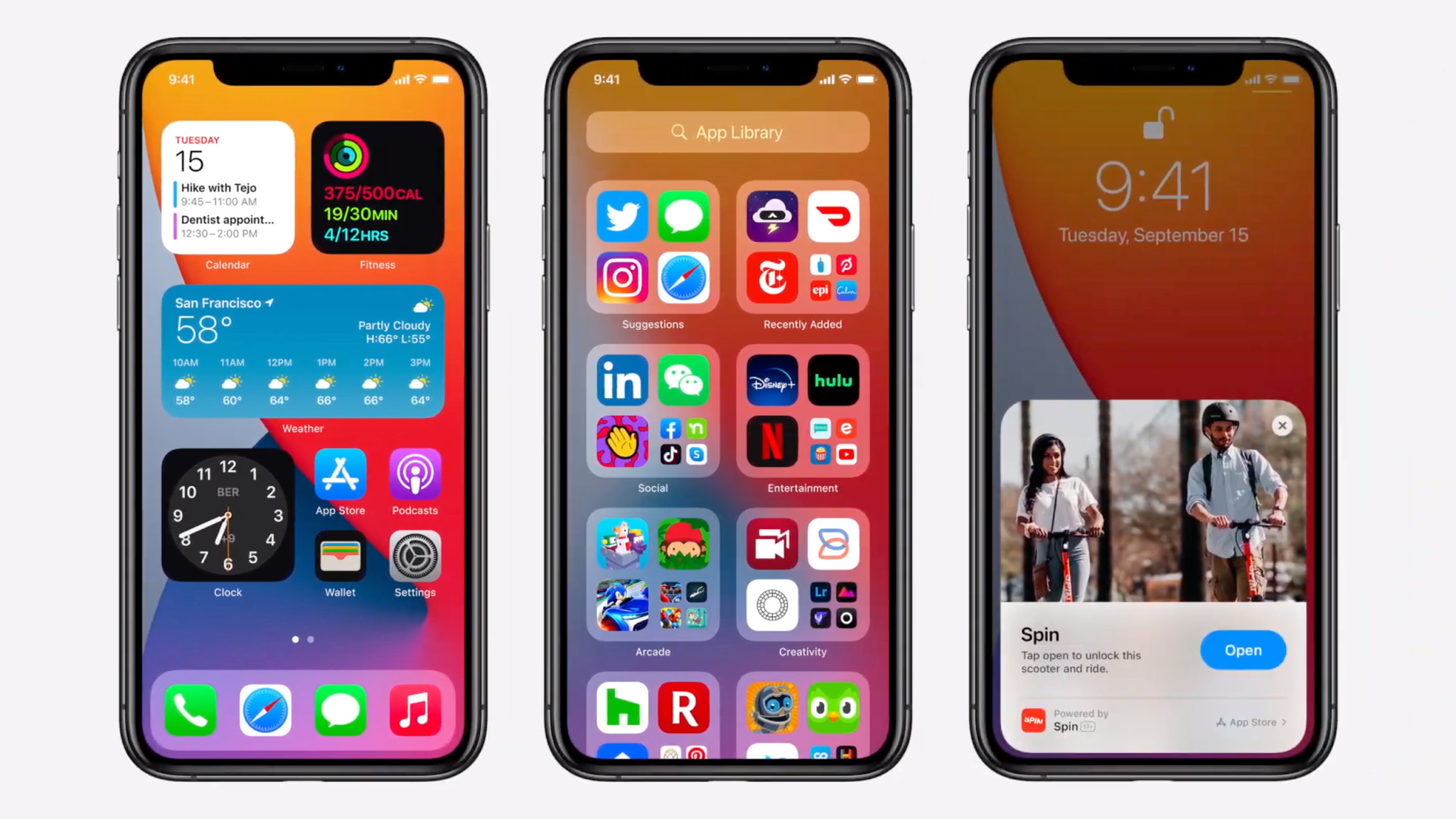The image size is (1456, 819).
Task: Launch Disney+ app
Action: 771,382
